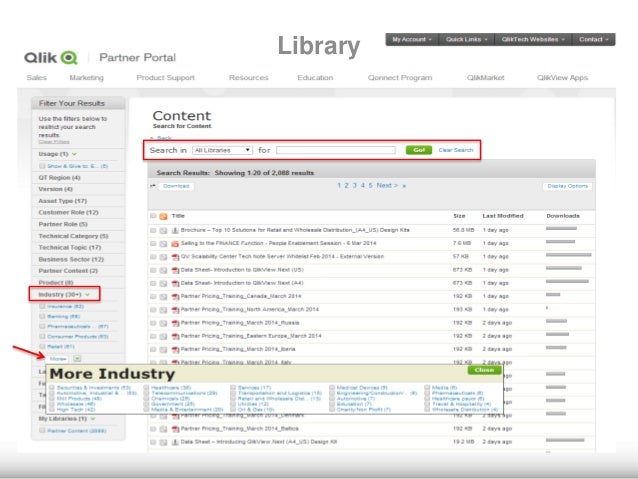The width and height of the screenshot is (638, 479).
Task: Open the Product Support menu
Action: point(166,78)
